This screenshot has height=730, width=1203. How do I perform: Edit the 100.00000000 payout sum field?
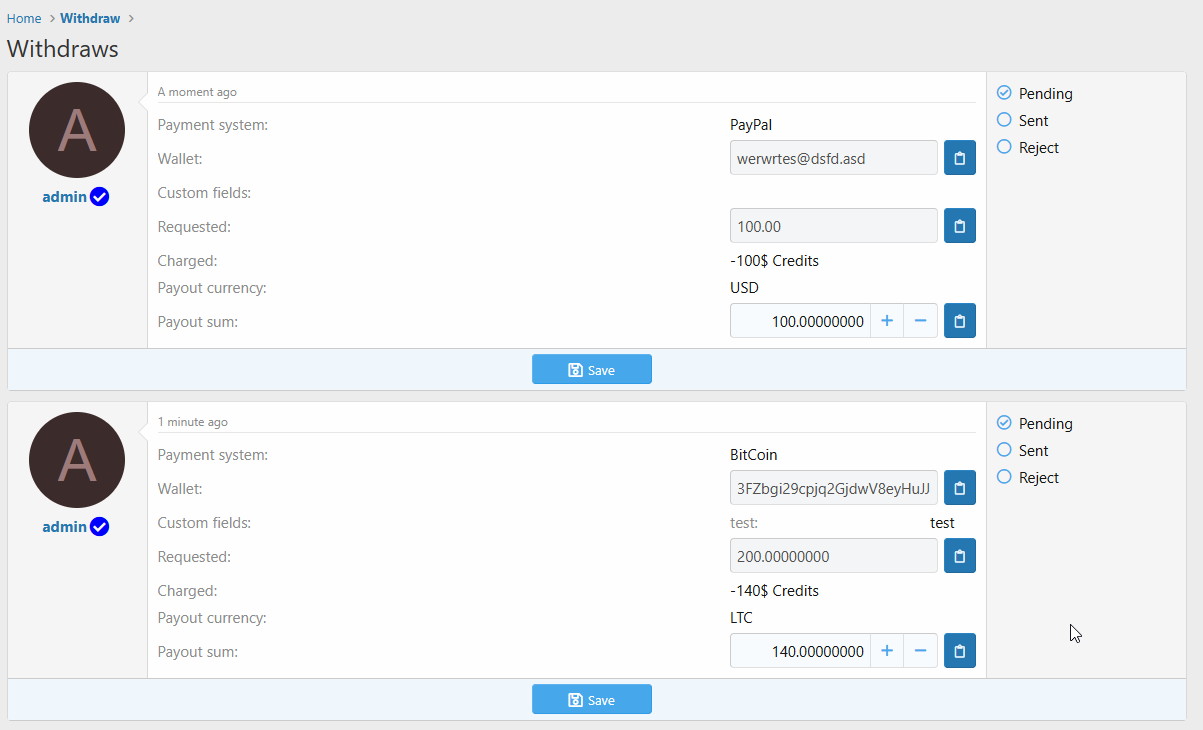pos(800,321)
